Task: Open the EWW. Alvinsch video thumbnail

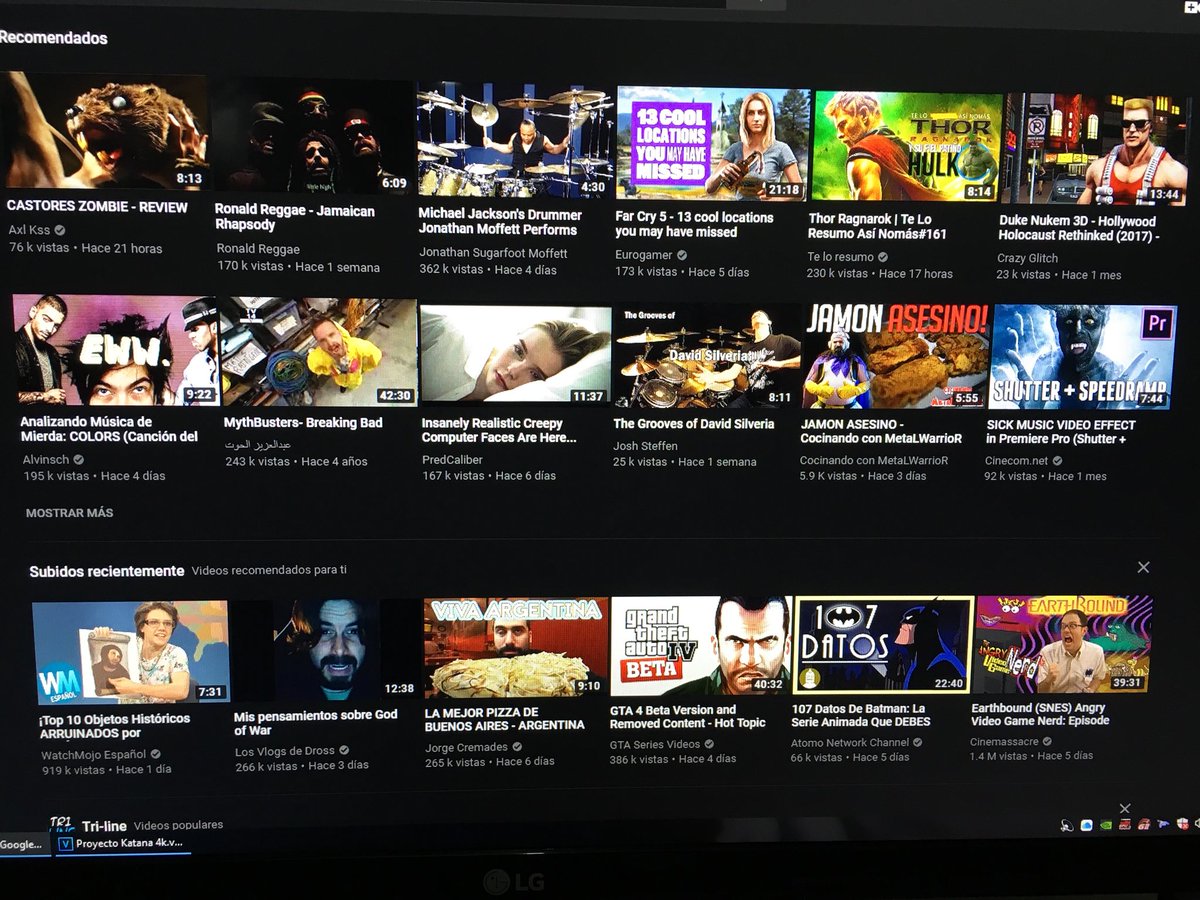Action: [x=116, y=350]
